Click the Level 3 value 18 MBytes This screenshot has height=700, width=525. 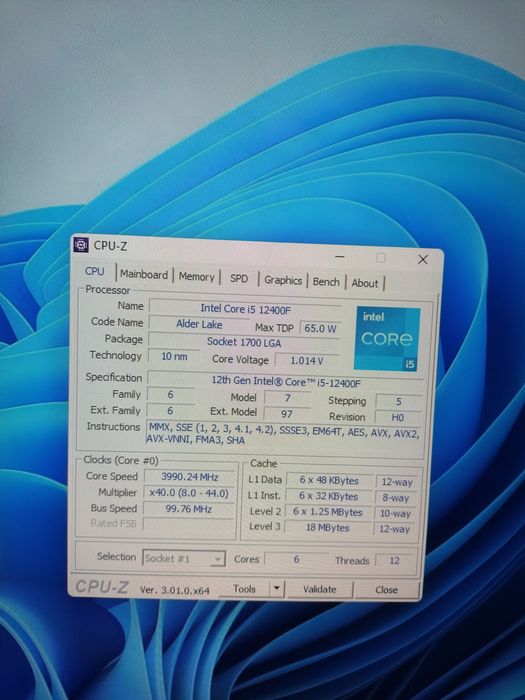click(x=328, y=527)
